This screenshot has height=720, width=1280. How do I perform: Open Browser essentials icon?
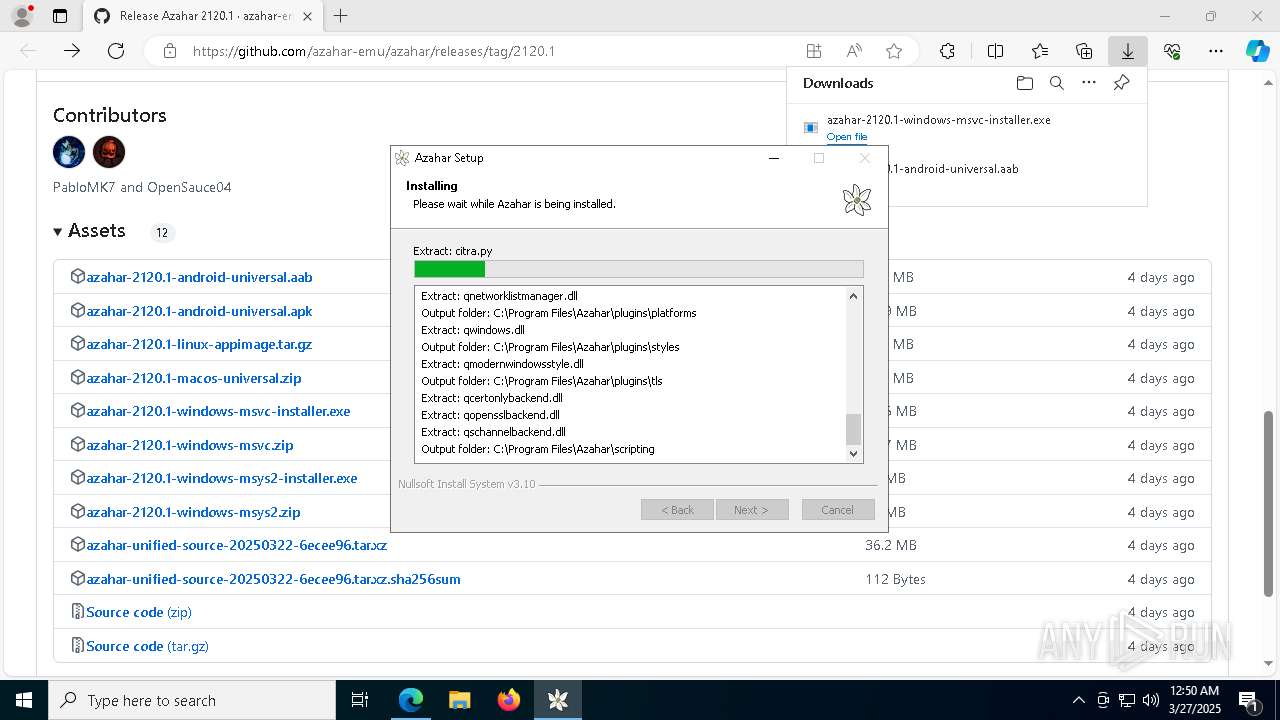(1172, 51)
